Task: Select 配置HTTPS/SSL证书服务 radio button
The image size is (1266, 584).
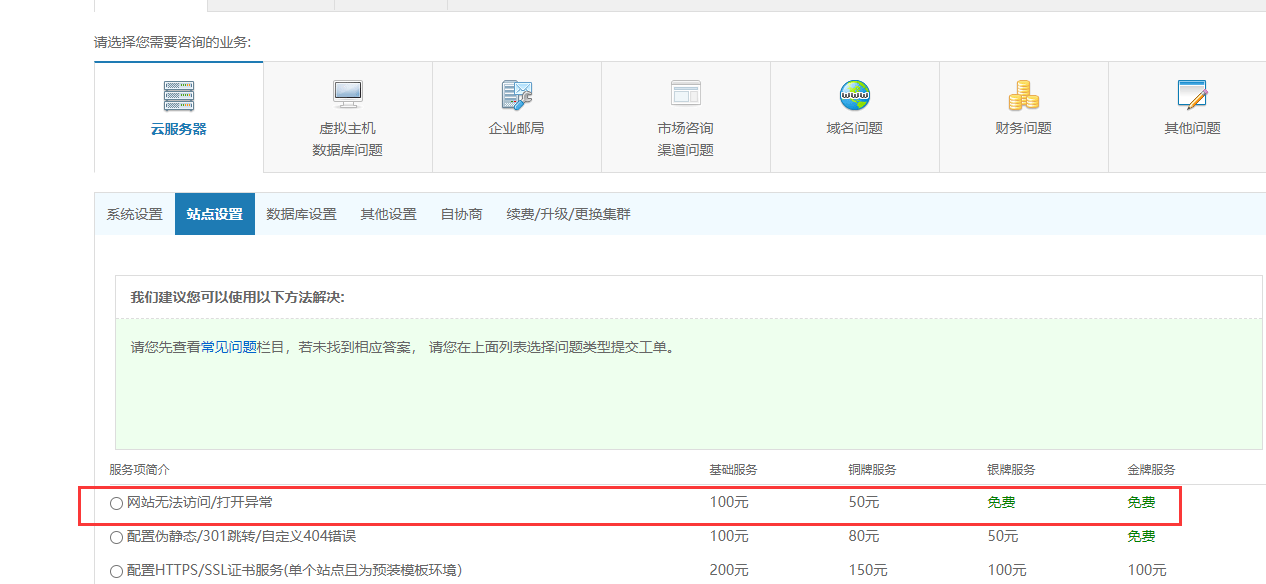Action: point(116,572)
